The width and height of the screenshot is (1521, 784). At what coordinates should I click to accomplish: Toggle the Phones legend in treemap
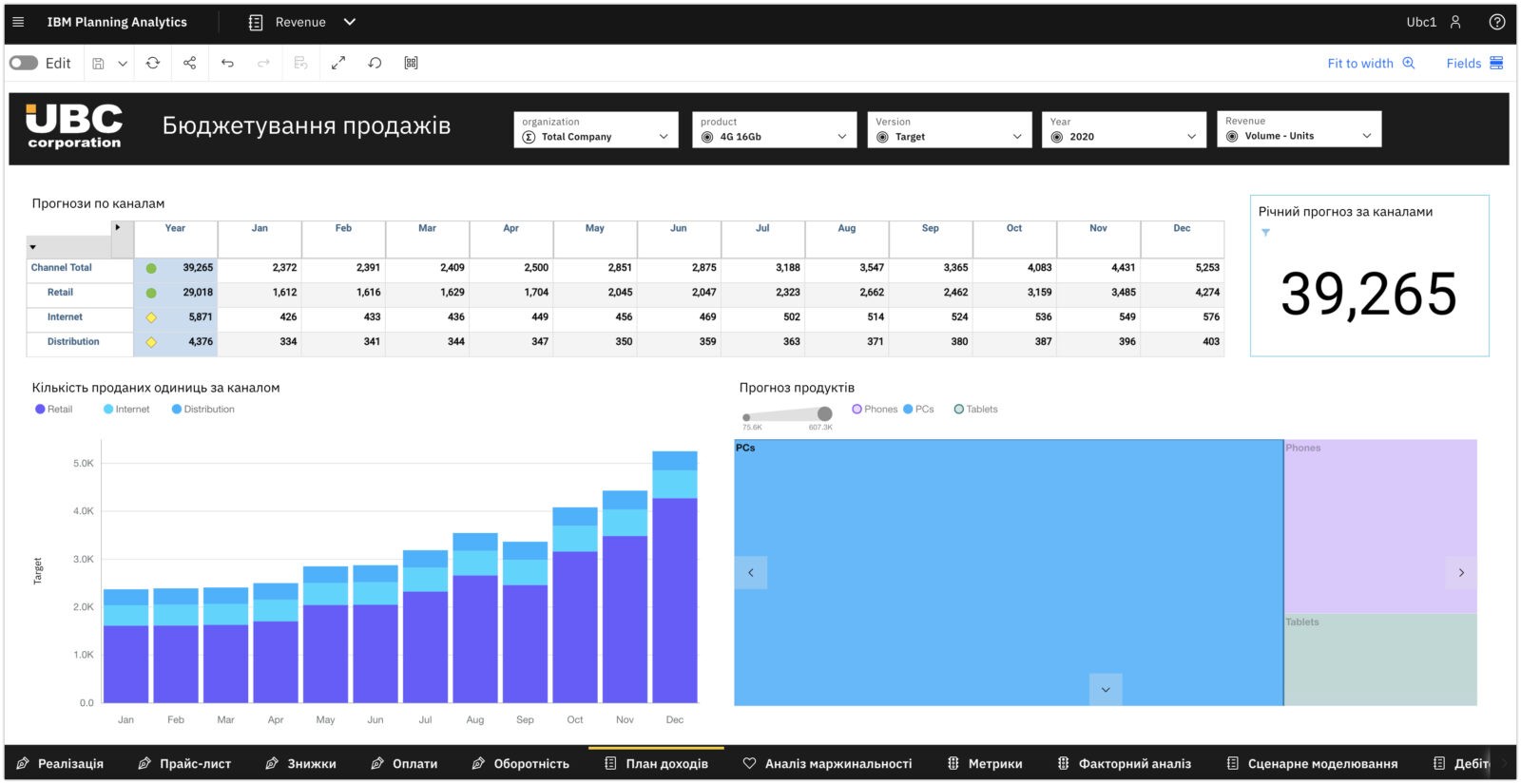[875, 410]
